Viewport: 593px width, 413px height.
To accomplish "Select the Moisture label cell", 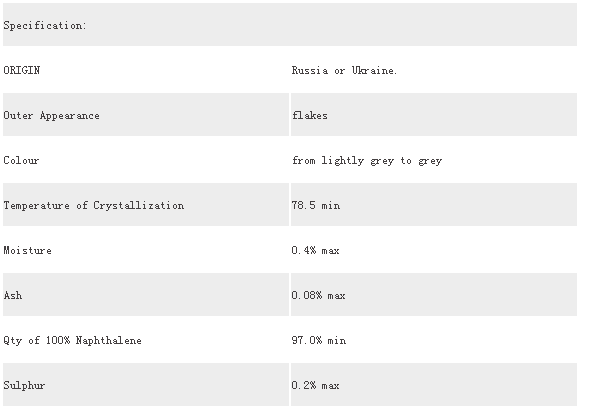I will pyautogui.click(x=146, y=250).
